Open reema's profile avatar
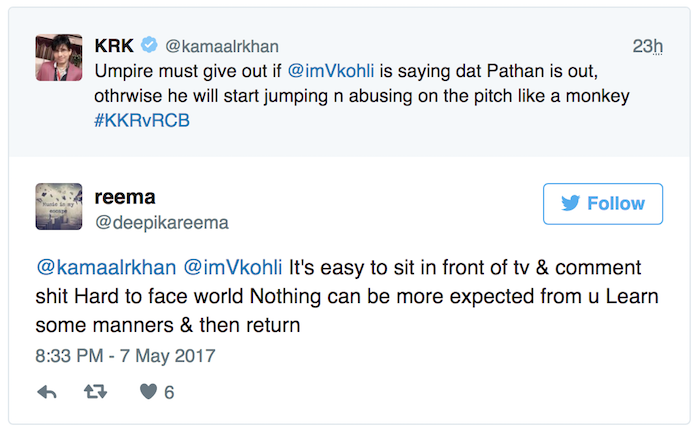Screen dimensions: 700x434 [59, 207]
